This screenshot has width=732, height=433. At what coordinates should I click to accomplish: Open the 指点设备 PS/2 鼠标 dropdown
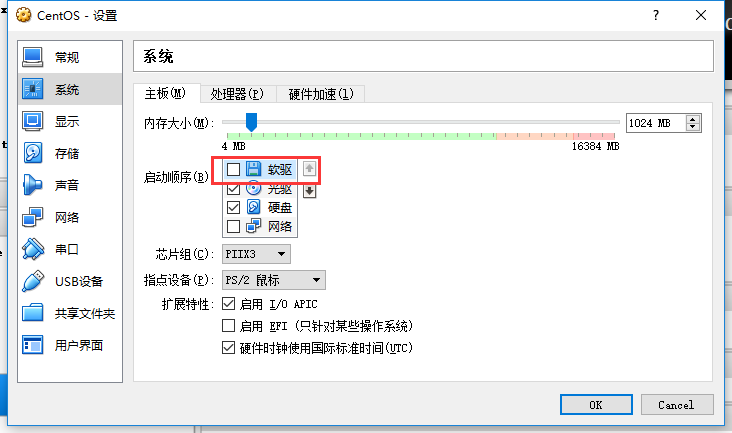pyautogui.click(x=274, y=280)
